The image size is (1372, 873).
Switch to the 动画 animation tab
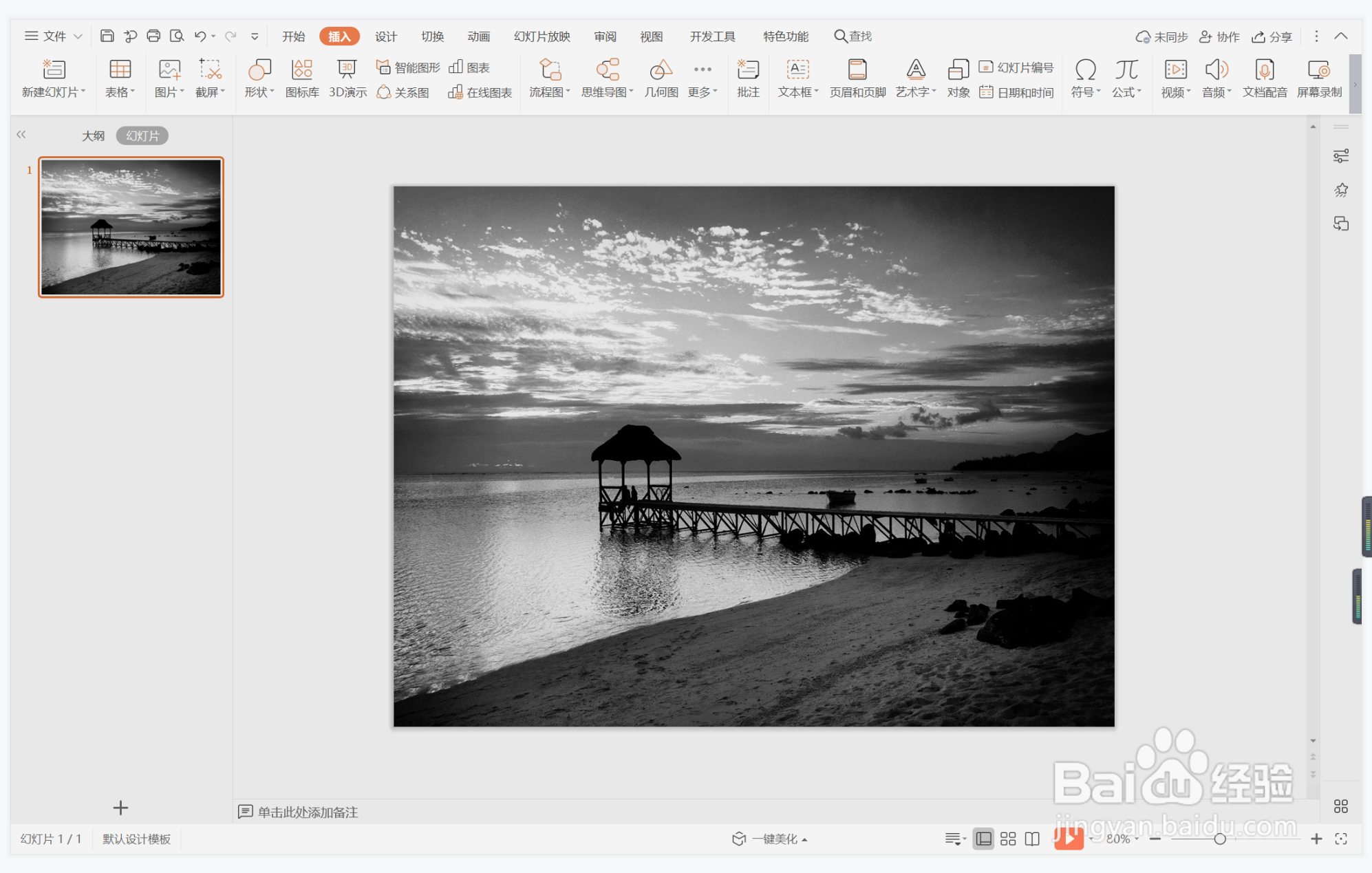click(x=478, y=36)
